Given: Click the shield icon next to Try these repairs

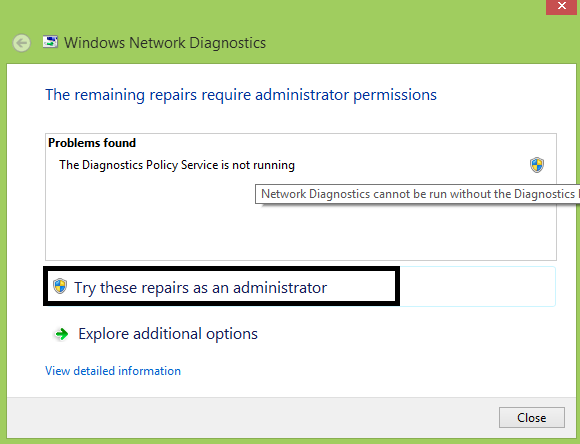Looking at the screenshot, I should pos(60,286).
